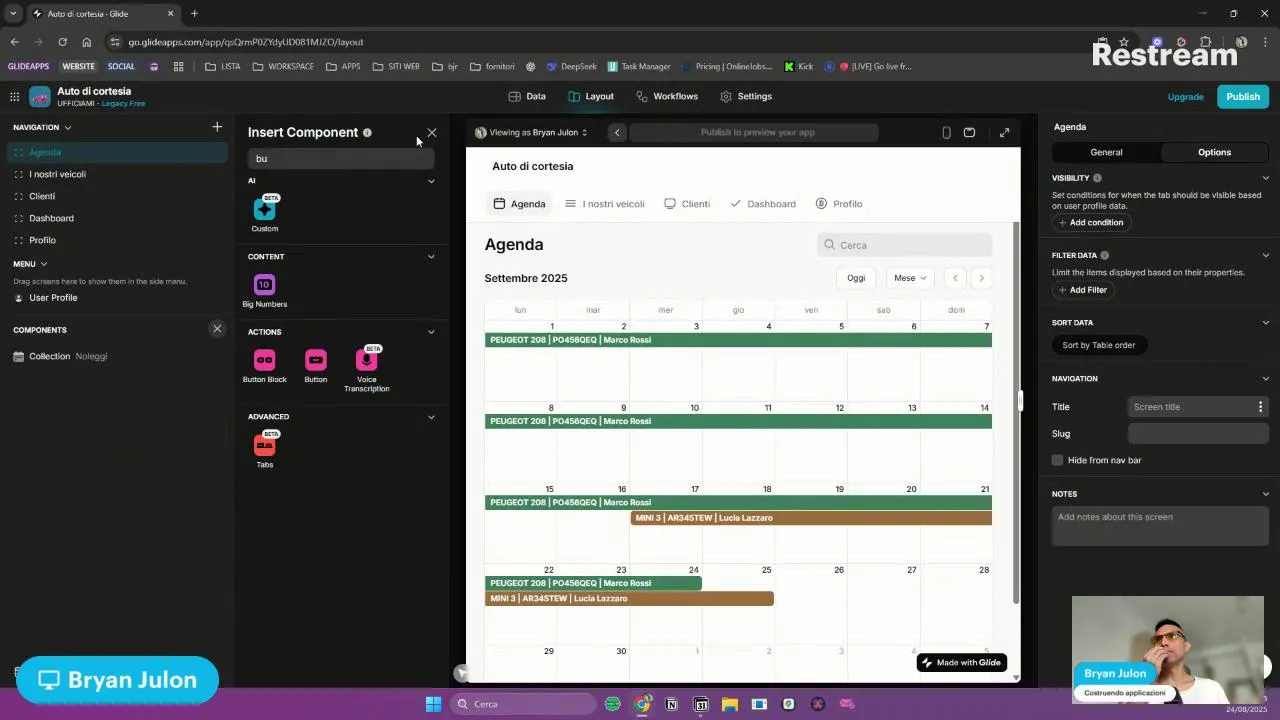Switch to the Data tab
This screenshot has width=1280, height=720.
(x=527, y=96)
